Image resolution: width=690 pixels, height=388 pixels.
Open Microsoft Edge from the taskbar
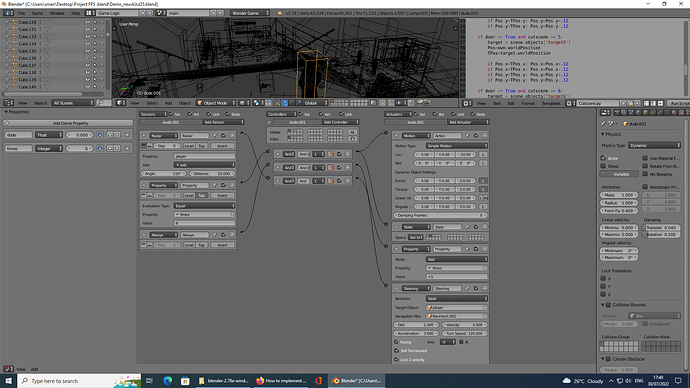(168, 381)
